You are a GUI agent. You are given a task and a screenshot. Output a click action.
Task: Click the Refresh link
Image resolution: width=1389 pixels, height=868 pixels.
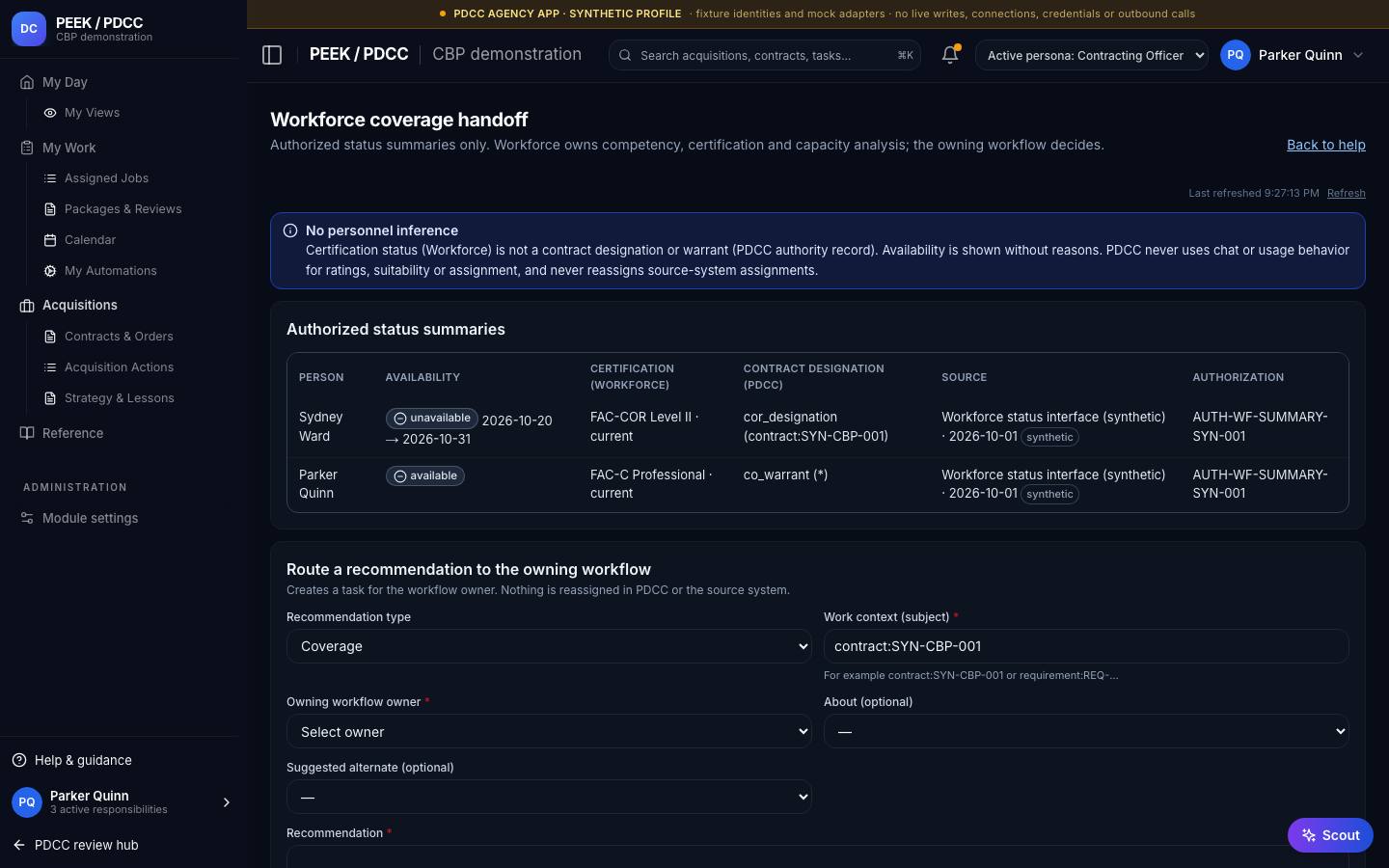(x=1347, y=193)
